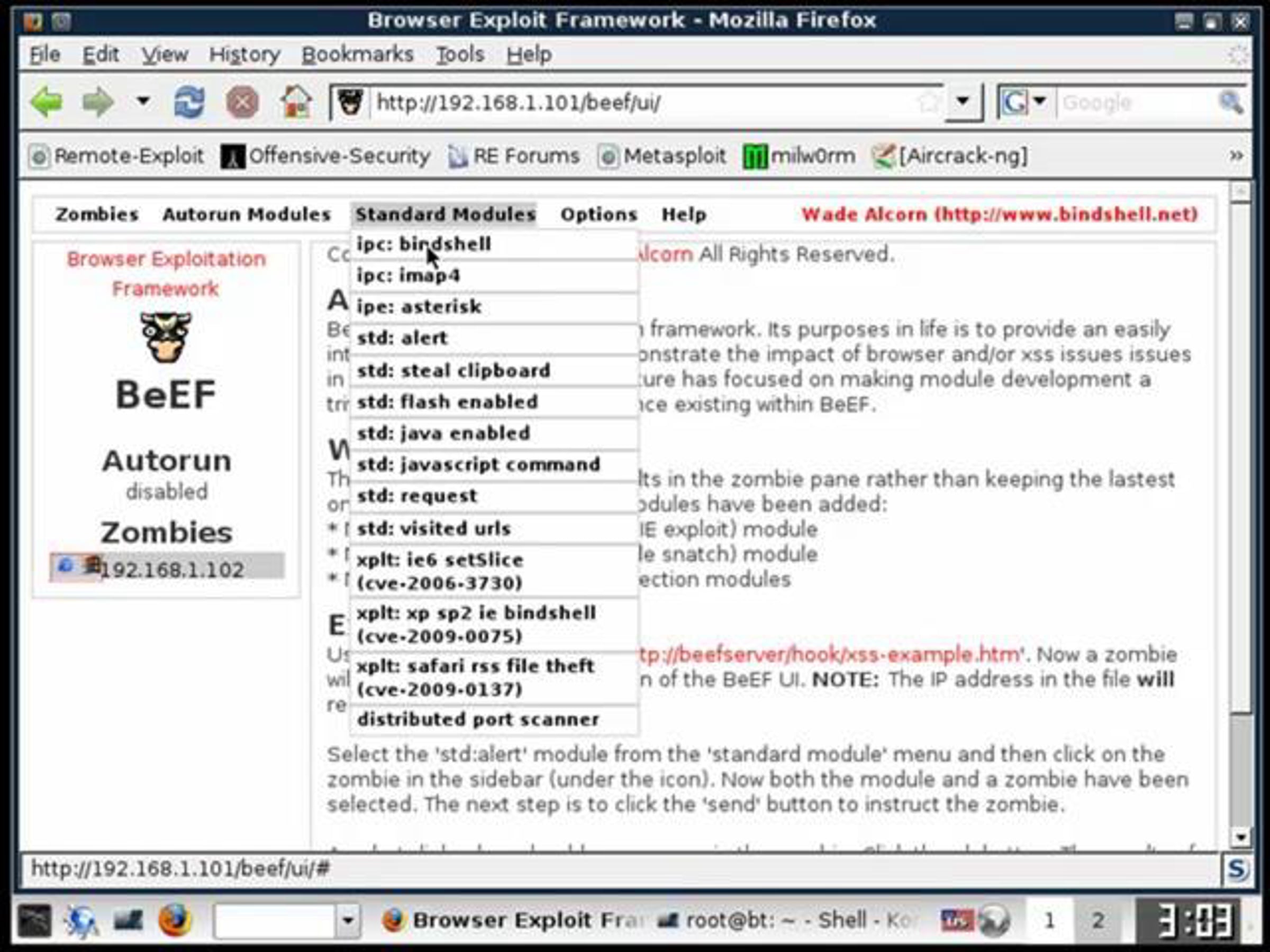
Task: Open the Metasploit bookmark
Action: [x=662, y=156]
